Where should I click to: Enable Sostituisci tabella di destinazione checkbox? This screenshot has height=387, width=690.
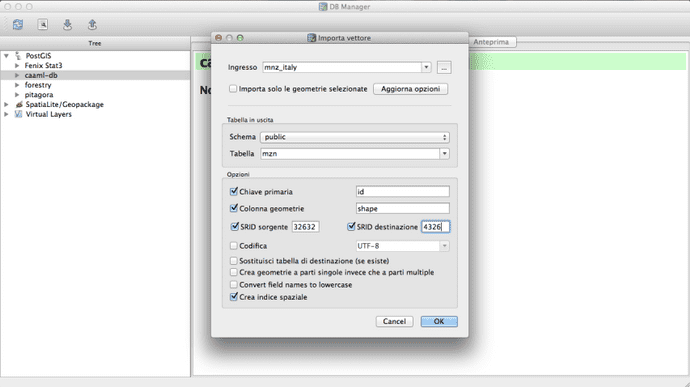tap(234, 261)
